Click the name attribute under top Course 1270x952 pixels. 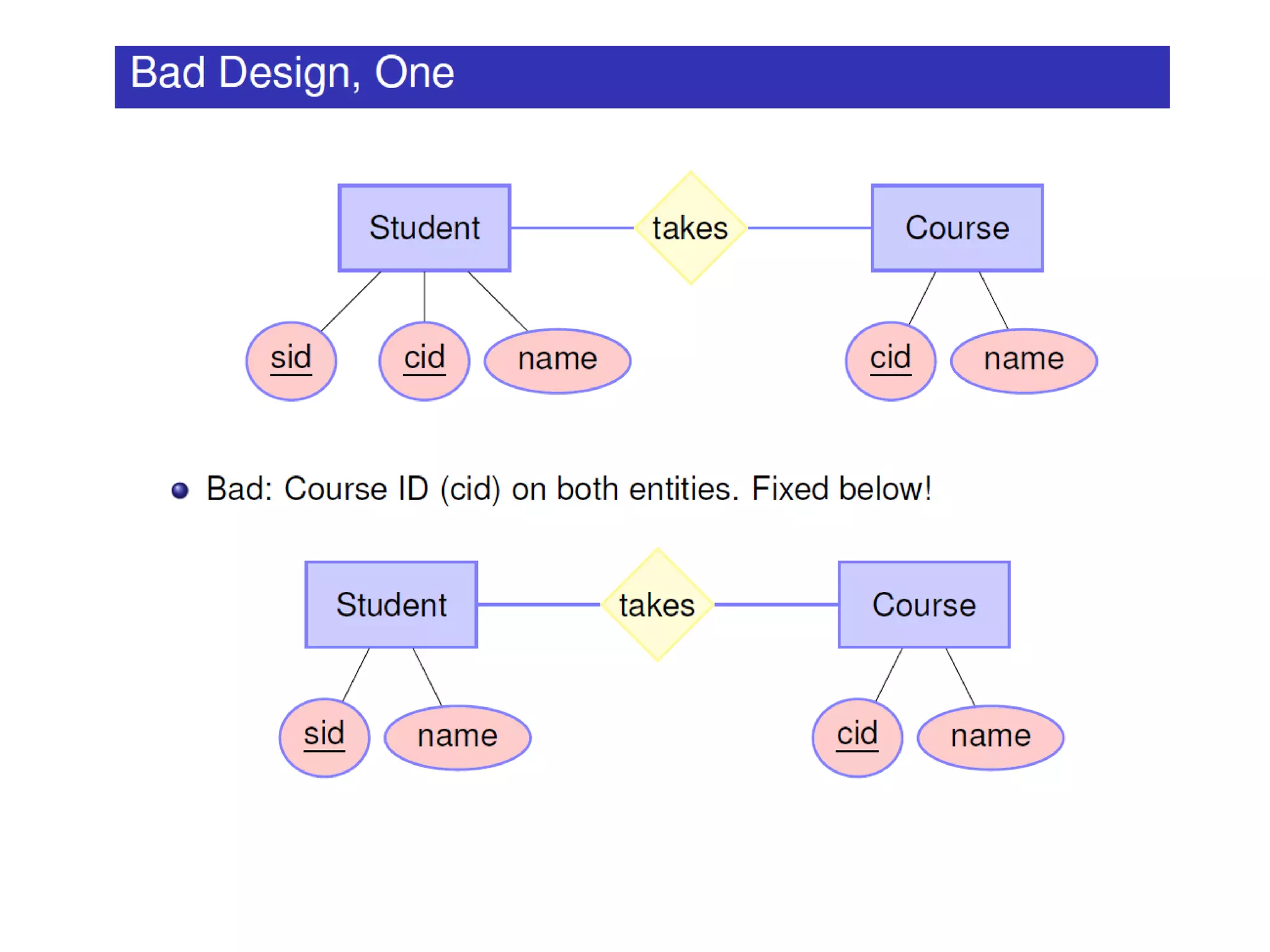(x=1024, y=361)
